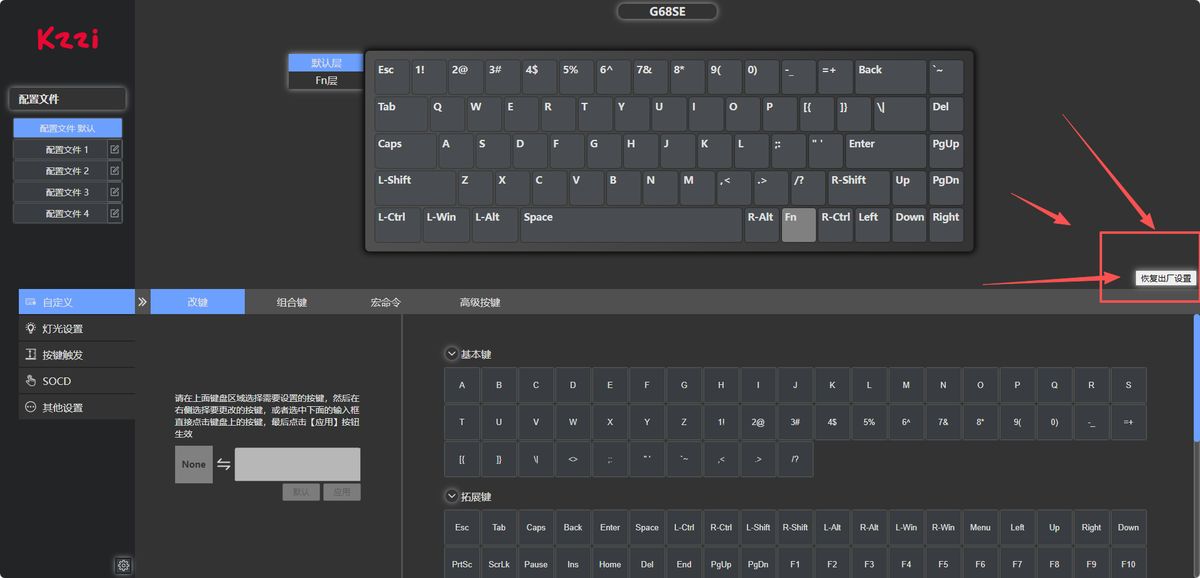Viewport: 1200px width, 578px height.
Task: Select the Esc key on the keyboard layout
Action: tap(391, 77)
